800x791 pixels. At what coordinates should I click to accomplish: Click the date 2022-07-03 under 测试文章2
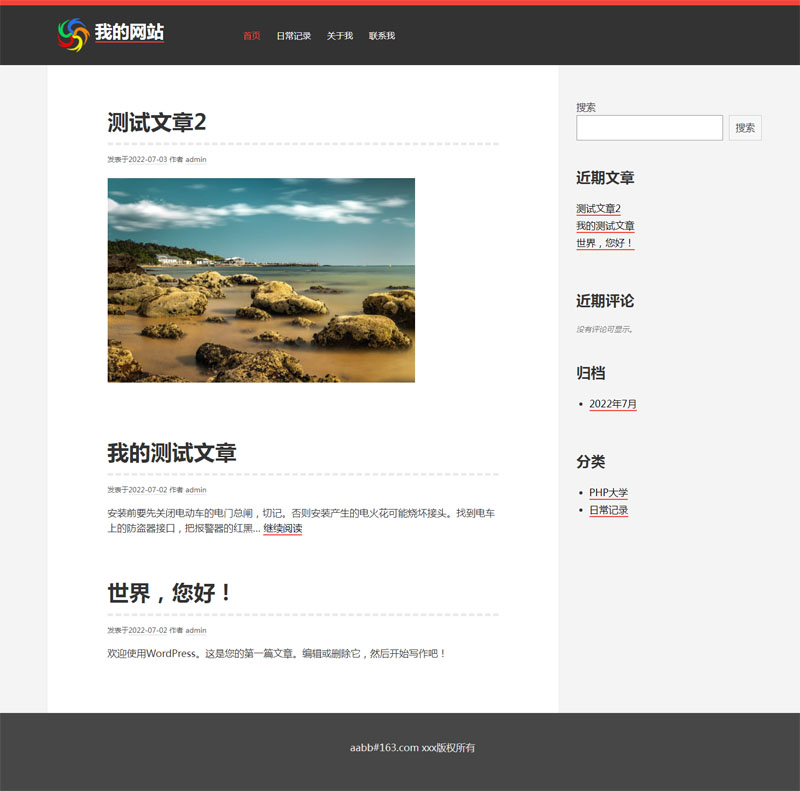[147, 159]
